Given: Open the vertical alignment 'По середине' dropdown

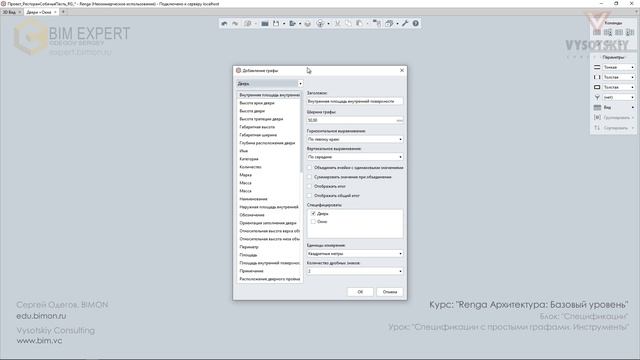Looking at the screenshot, I should click(x=355, y=157).
